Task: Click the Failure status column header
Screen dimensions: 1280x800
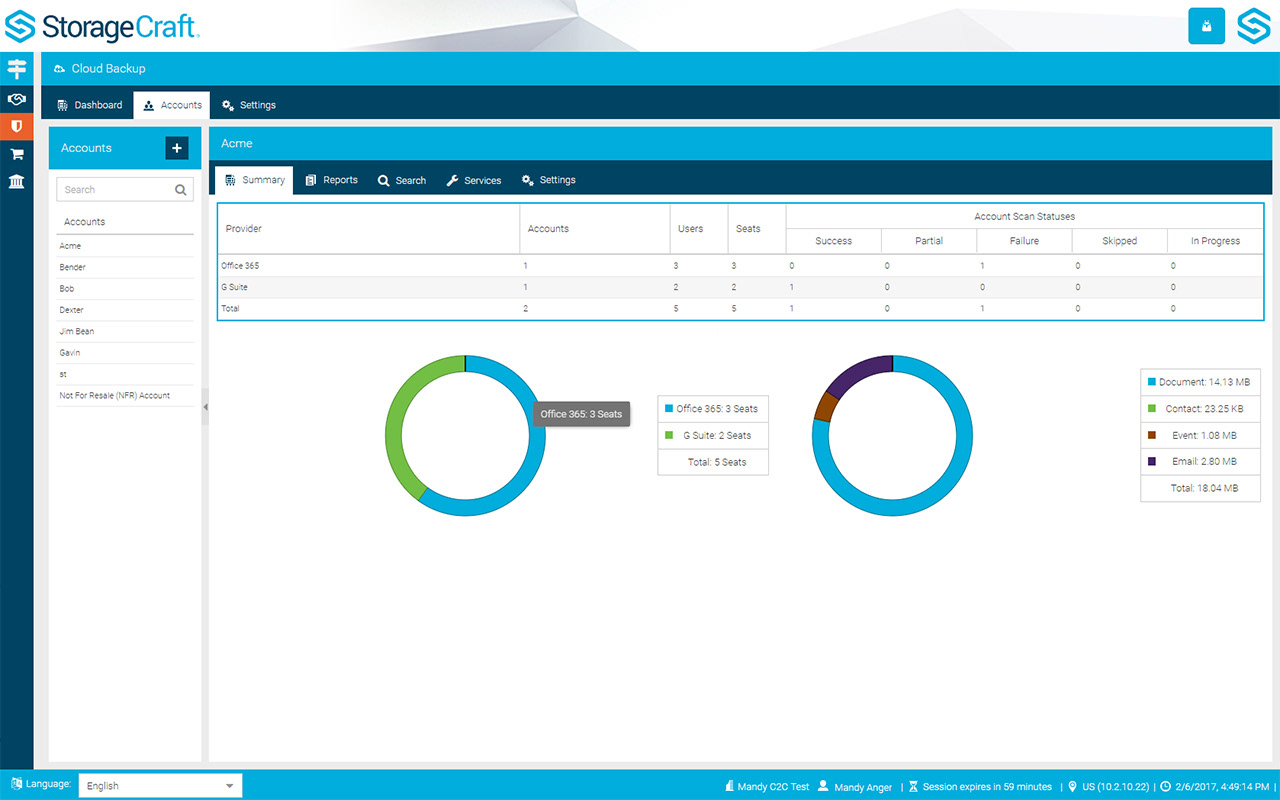Action: pos(1024,241)
